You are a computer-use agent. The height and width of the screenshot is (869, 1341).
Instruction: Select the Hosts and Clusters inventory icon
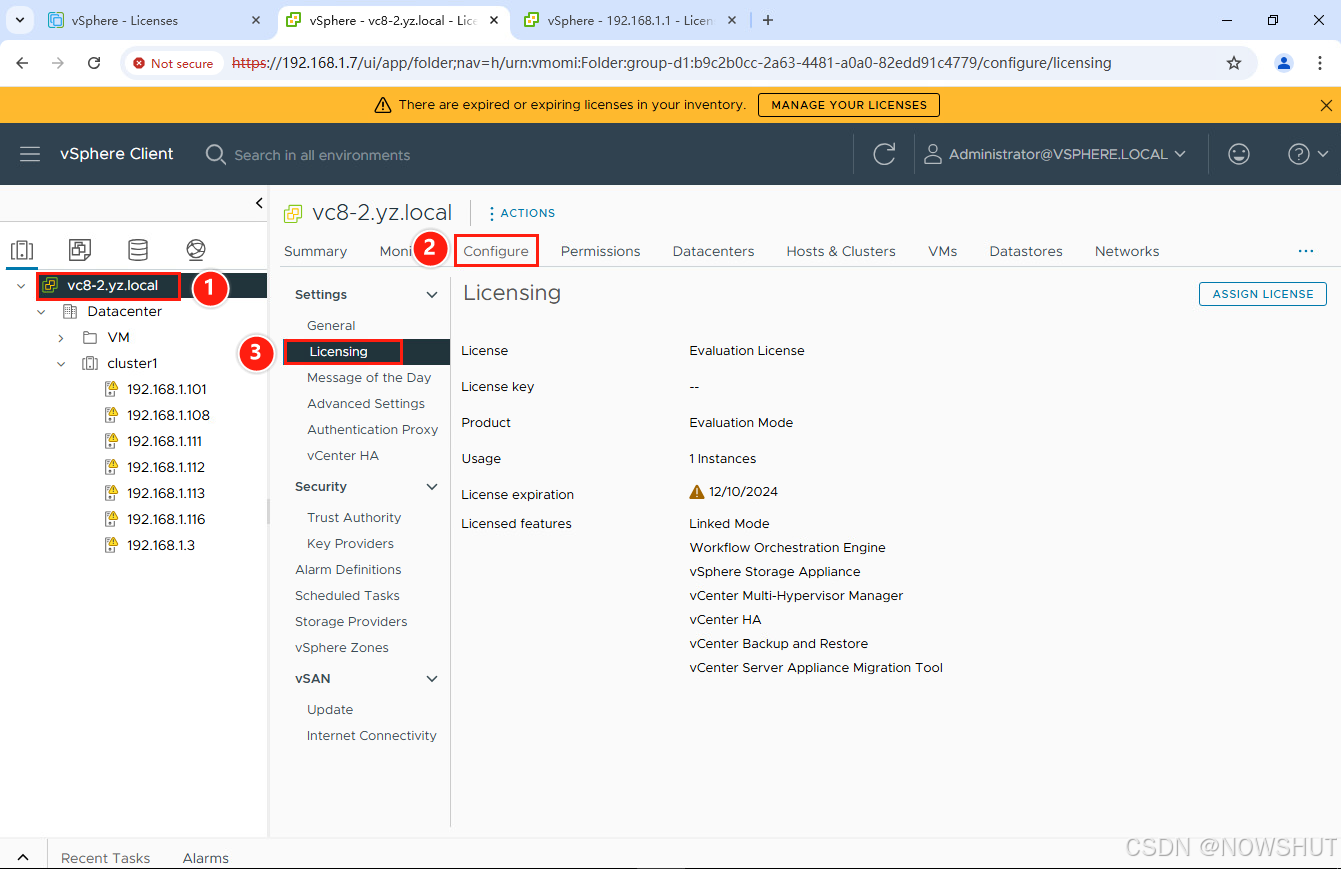coord(22,250)
